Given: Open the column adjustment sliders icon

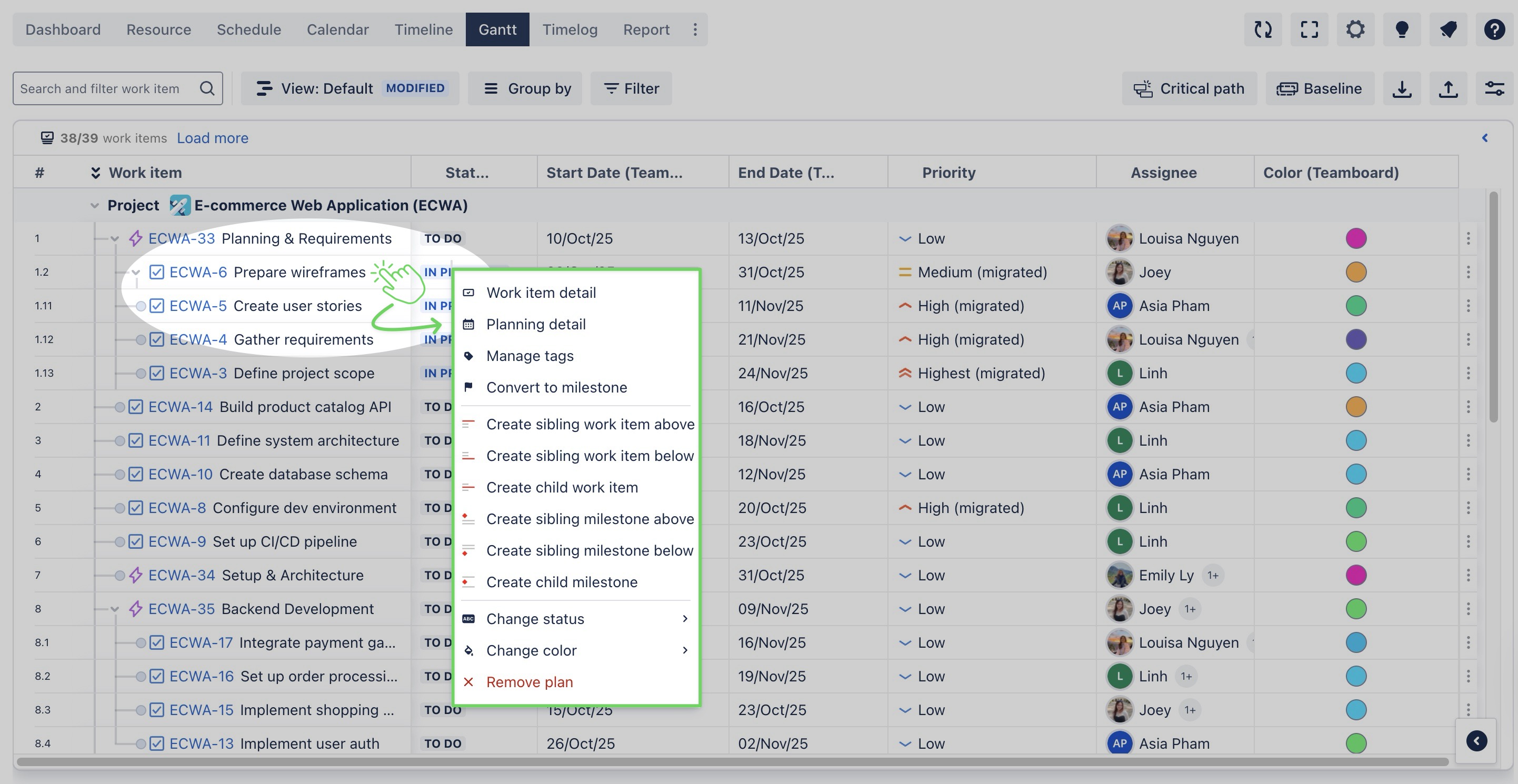Looking at the screenshot, I should point(1494,88).
